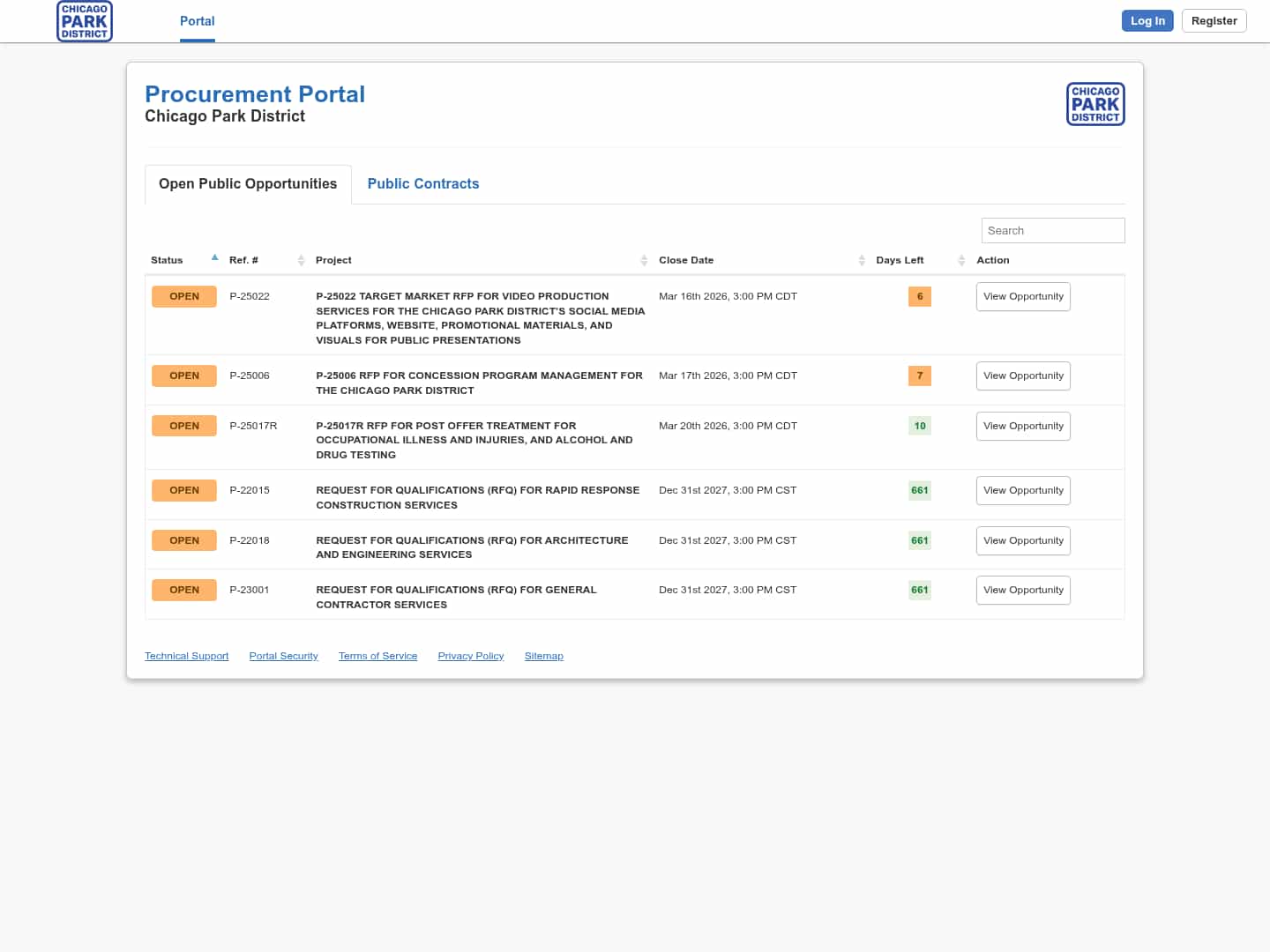Sort table by Ref. # column
Viewport: 1270px width, 952px height.
click(x=301, y=260)
